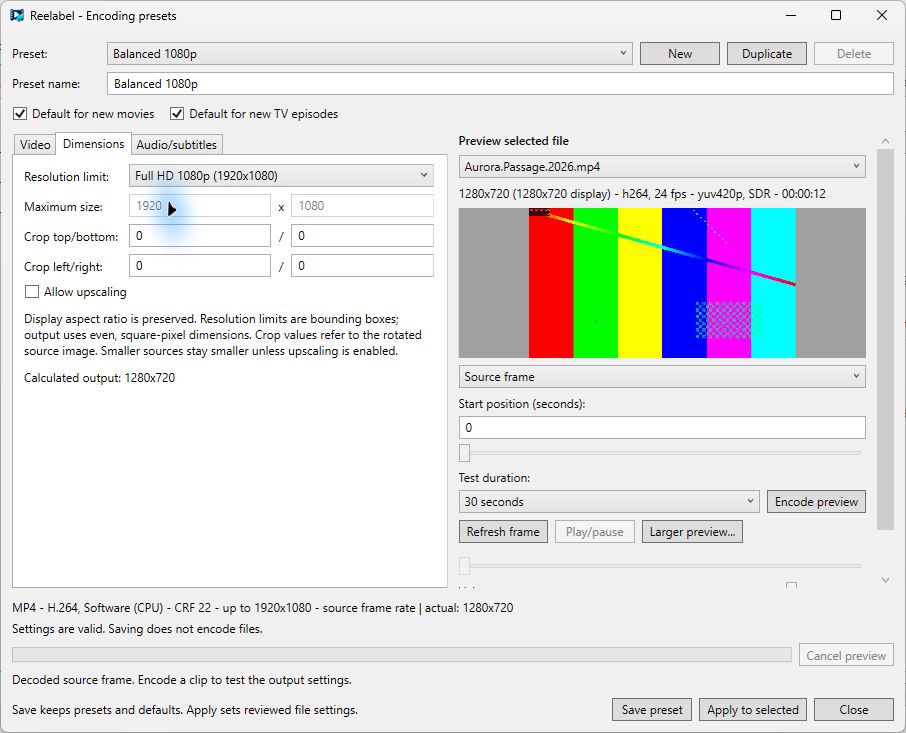
Task: Open the Preset dropdown
Action: tap(369, 54)
